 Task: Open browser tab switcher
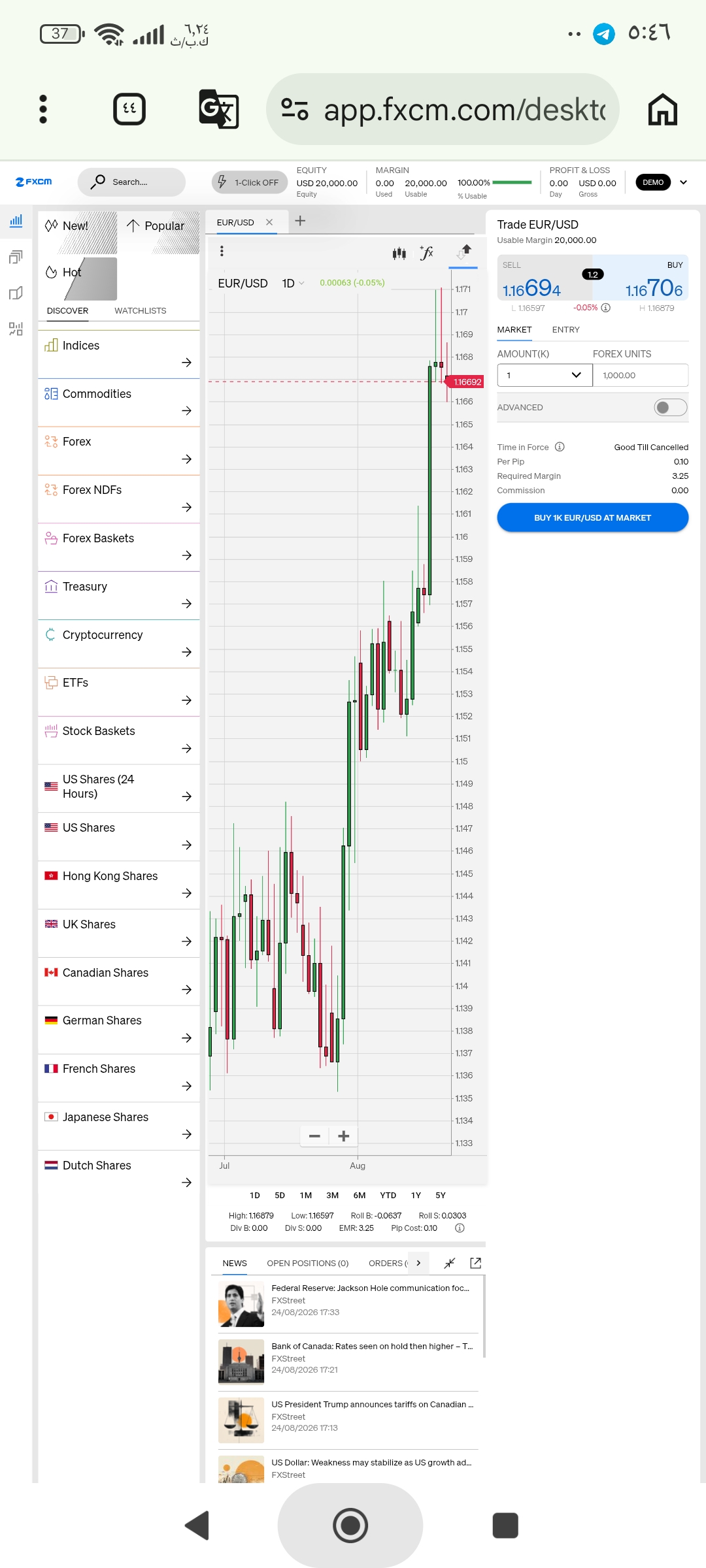click(129, 109)
